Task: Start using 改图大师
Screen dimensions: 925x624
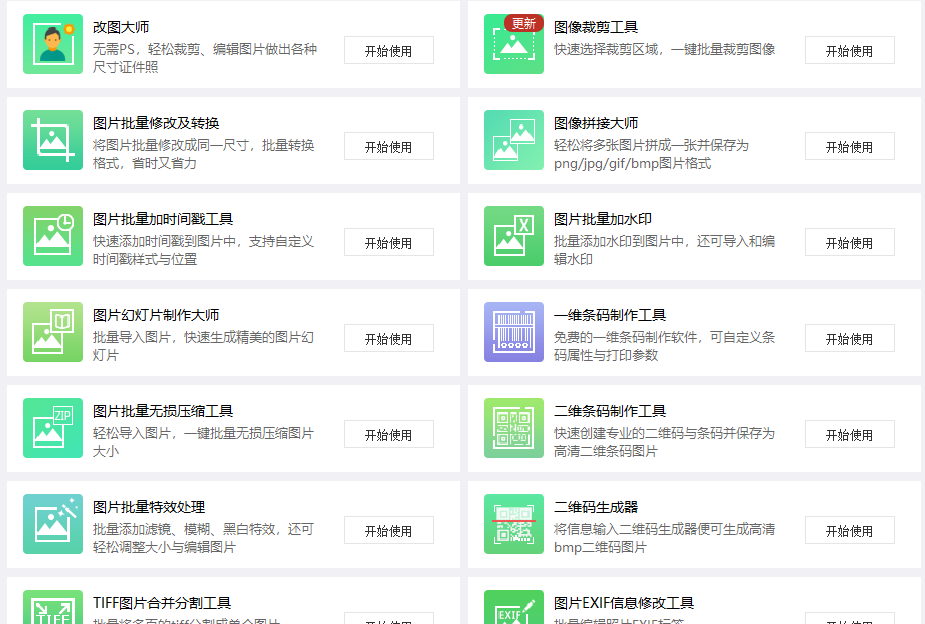Action: 389,51
